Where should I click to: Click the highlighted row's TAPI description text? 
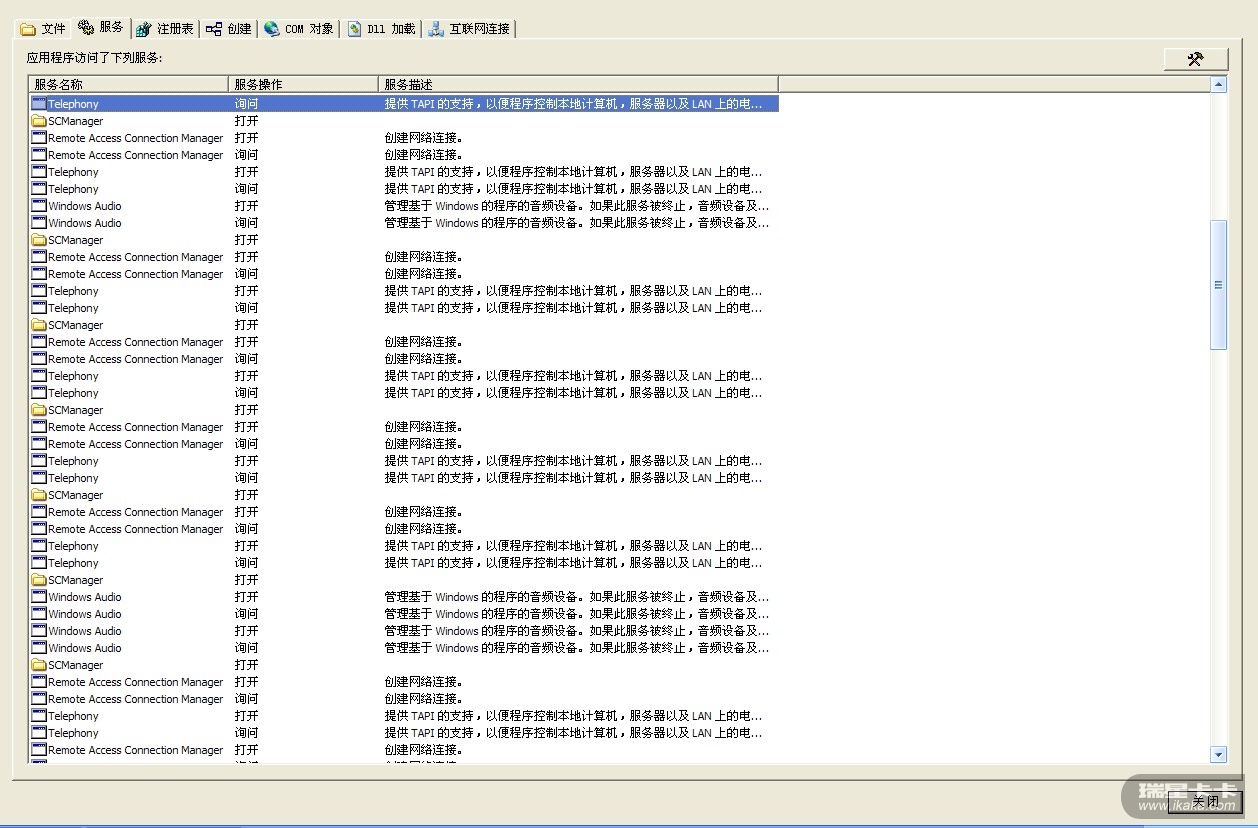(574, 104)
